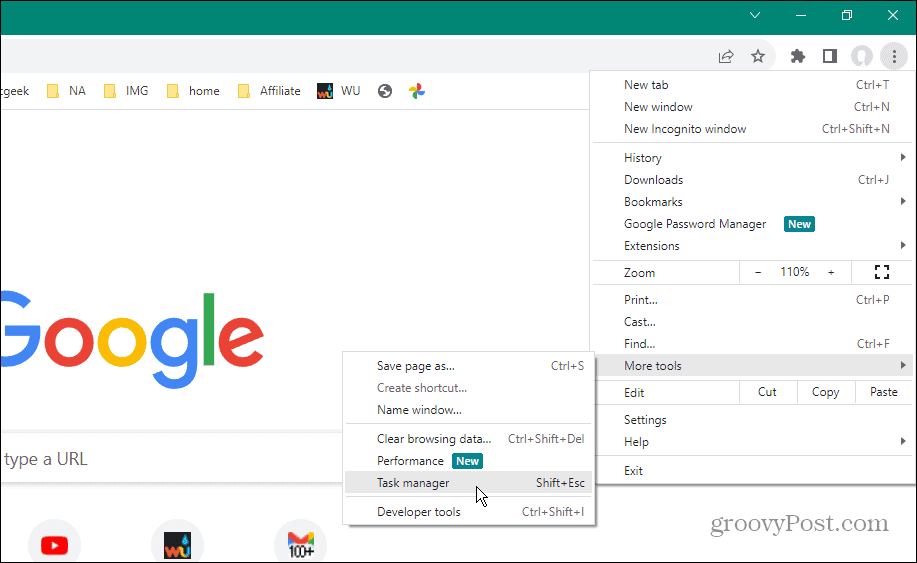
Task: Click the 110% zoom level value
Action: [x=794, y=272]
